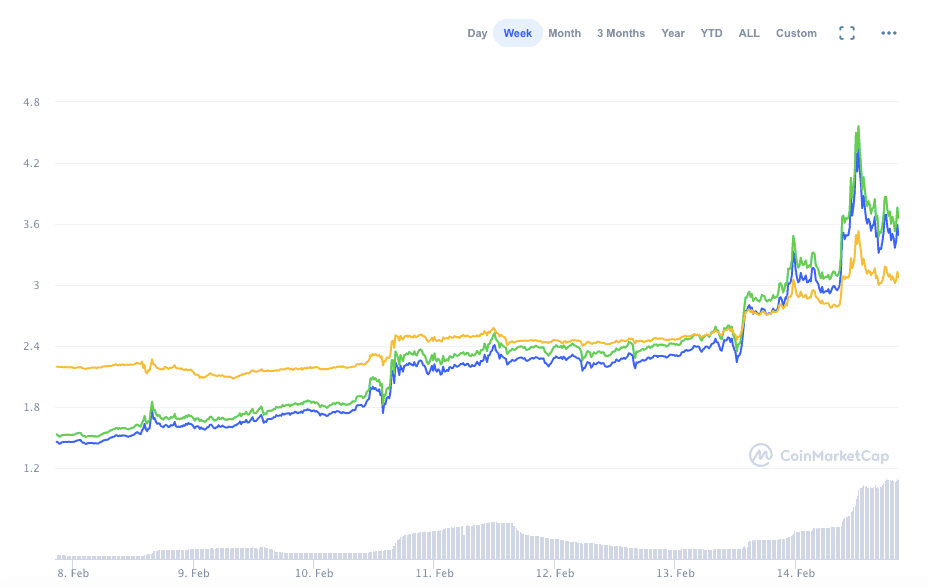Click the yellow line's start at far left
928x587 pixels.
(58, 367)
